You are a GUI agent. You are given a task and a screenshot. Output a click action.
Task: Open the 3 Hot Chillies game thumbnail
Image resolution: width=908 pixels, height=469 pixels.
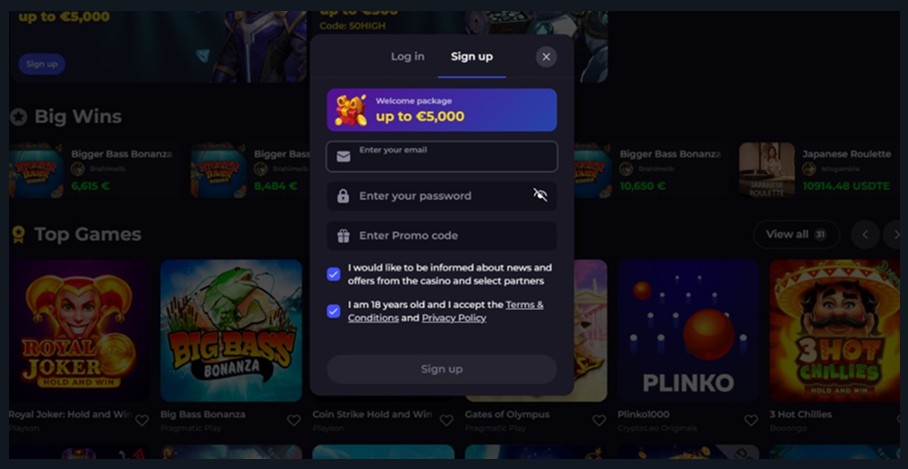point(834,331)
